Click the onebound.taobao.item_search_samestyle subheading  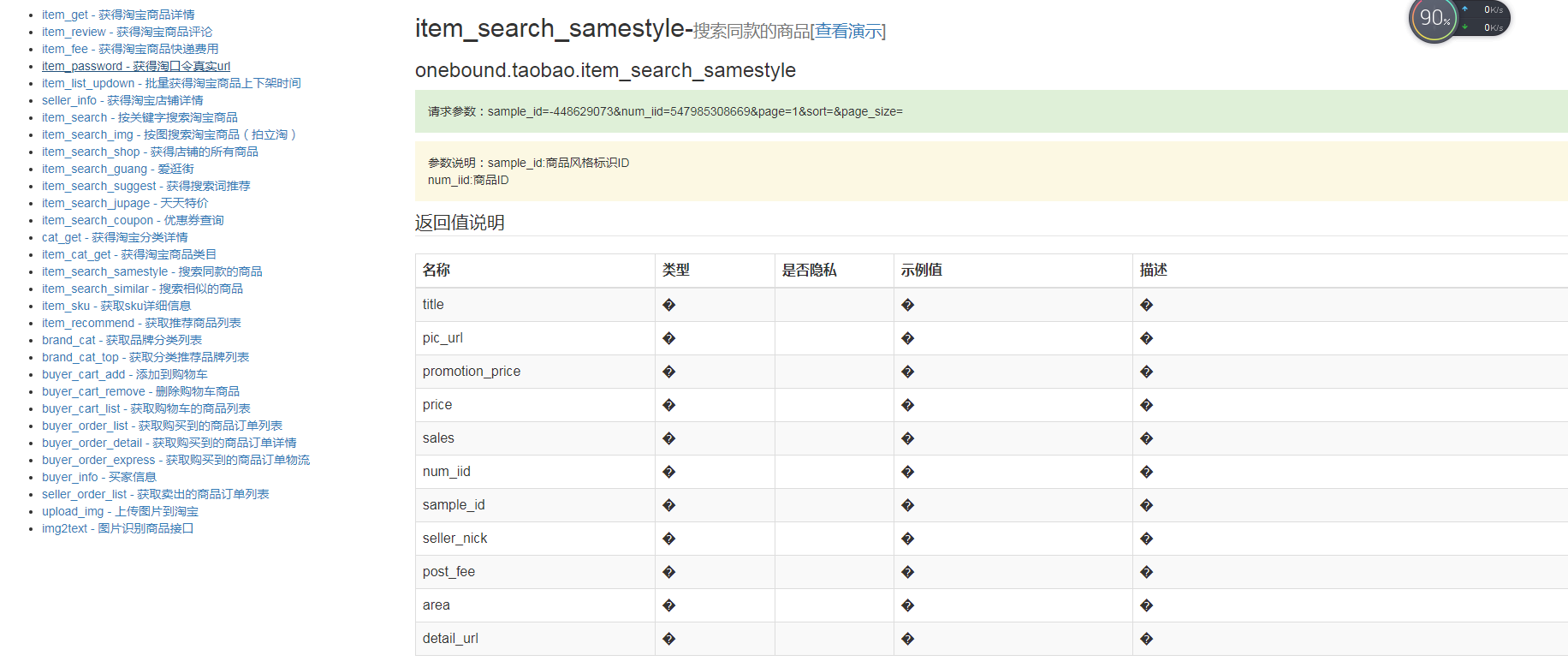(605, 70)
